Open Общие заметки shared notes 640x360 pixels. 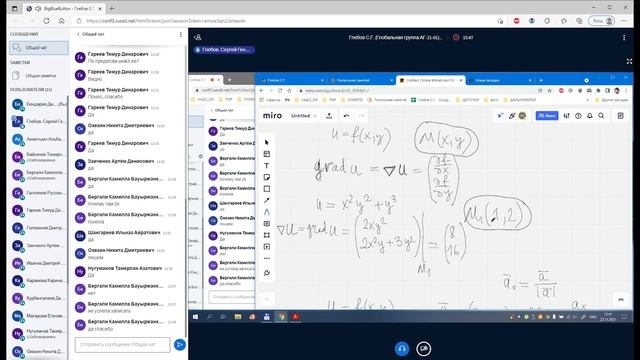coord(39,76)
